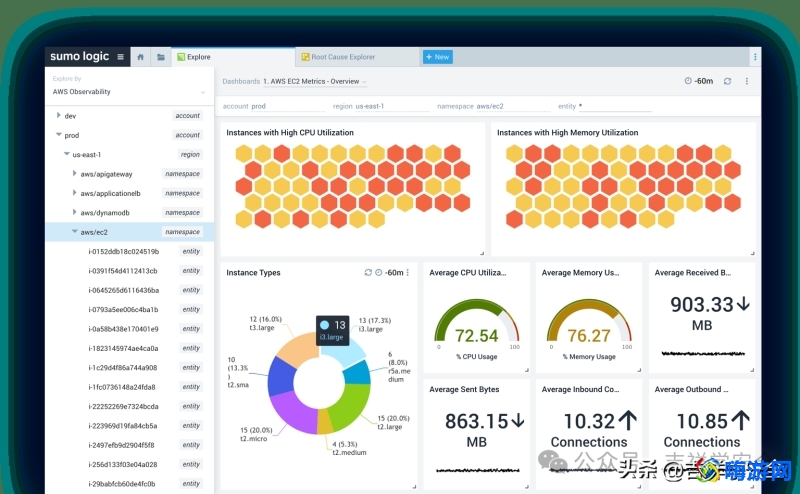Collapse the us-east-1 region node
This screenshot has width=800, height=494.
(66, 154)
